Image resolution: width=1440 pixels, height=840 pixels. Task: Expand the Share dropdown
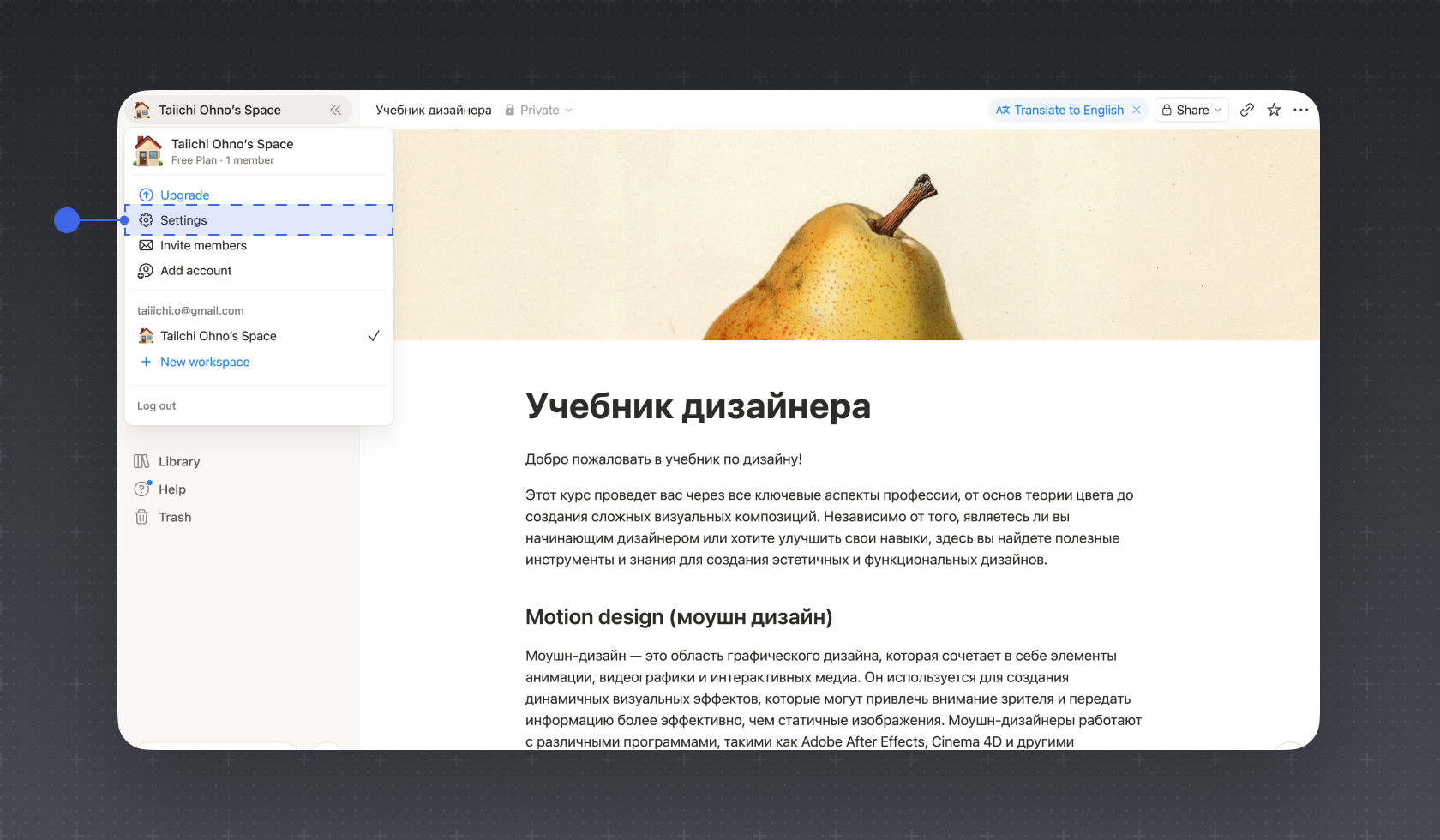coord(1191,110)
